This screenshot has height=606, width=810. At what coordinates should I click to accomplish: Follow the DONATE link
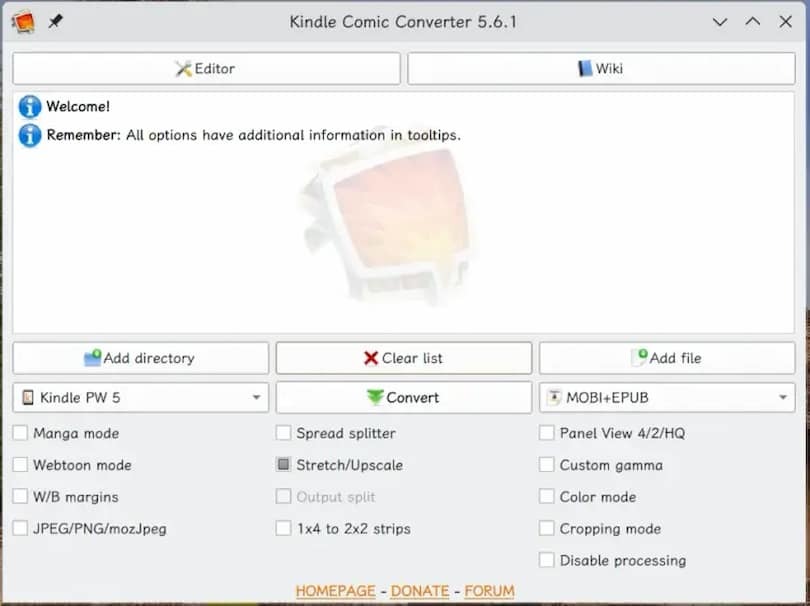pos(419,591)
